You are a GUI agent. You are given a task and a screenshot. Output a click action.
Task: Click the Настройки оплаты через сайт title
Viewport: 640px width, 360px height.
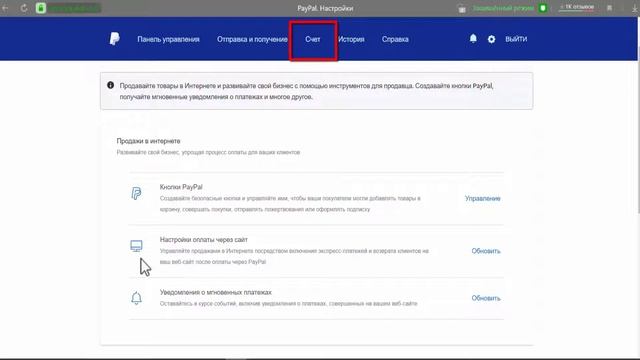pos(204,240)
